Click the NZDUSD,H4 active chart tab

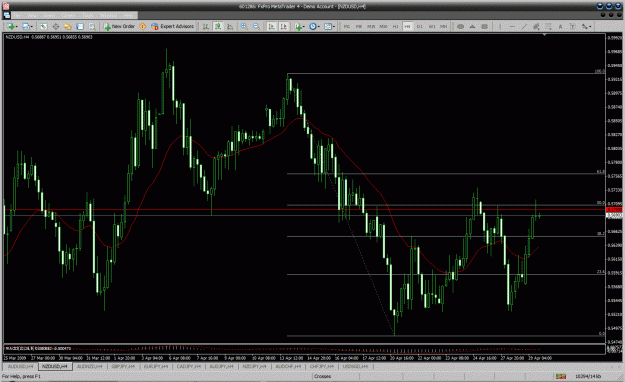55,366
